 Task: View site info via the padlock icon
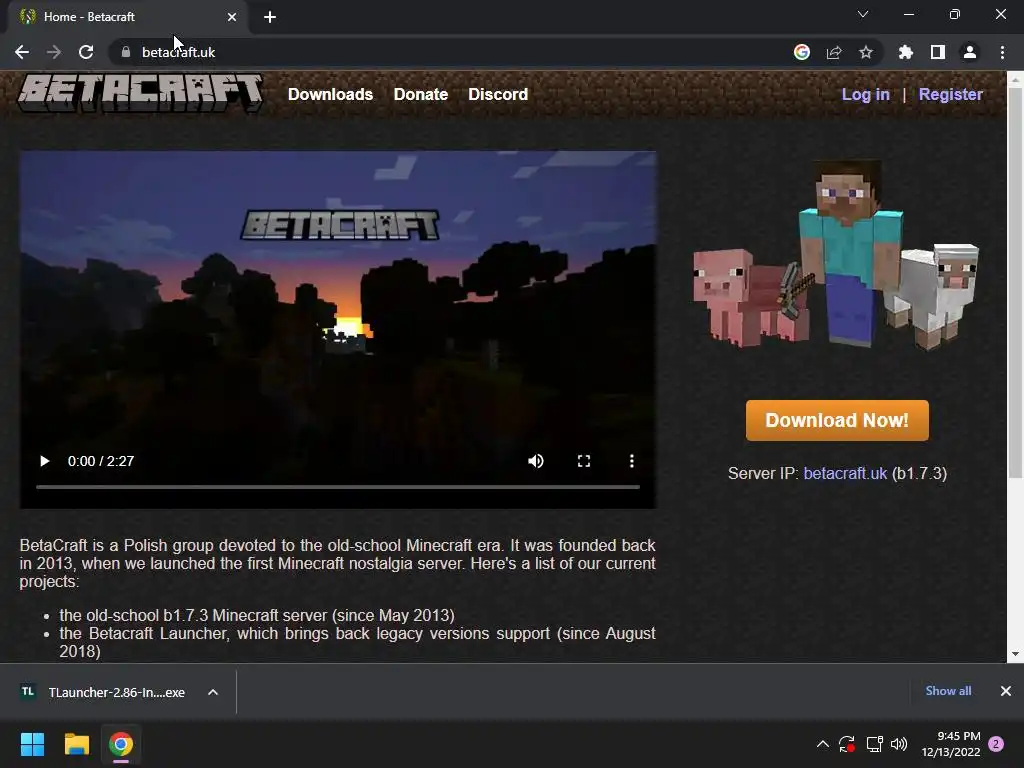click(126, 52)
